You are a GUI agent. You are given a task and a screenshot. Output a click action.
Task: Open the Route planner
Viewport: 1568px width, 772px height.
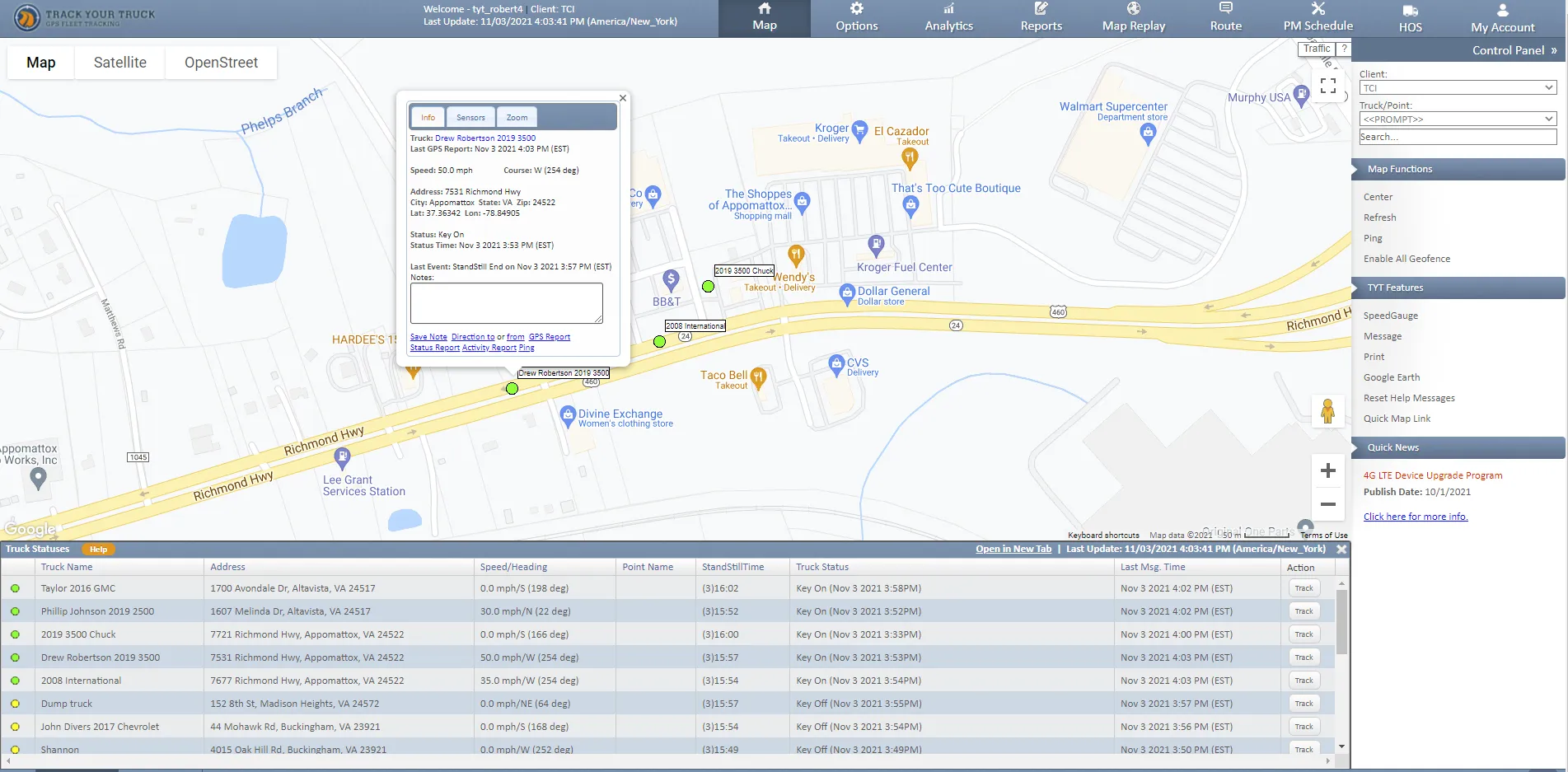click(1225, 18)
